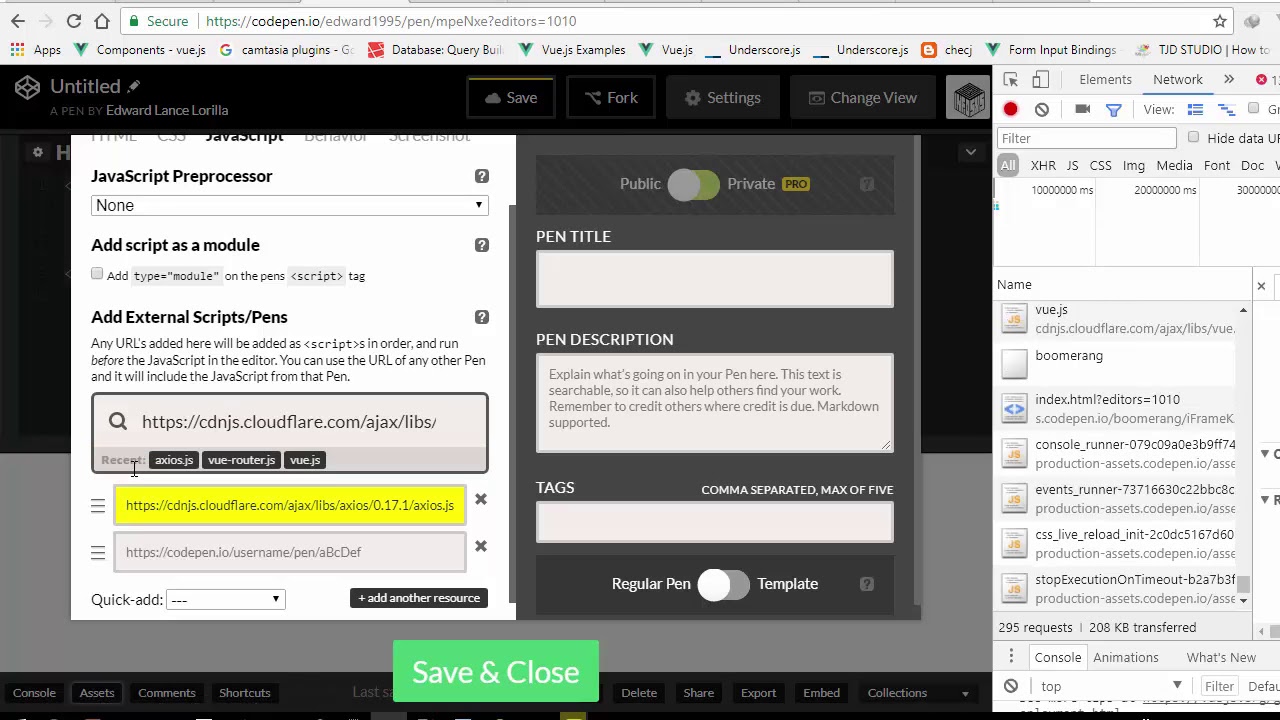This screenshot has width=1280, height=720.
Task: Open Change View menu
Action: tap(863, 98)
